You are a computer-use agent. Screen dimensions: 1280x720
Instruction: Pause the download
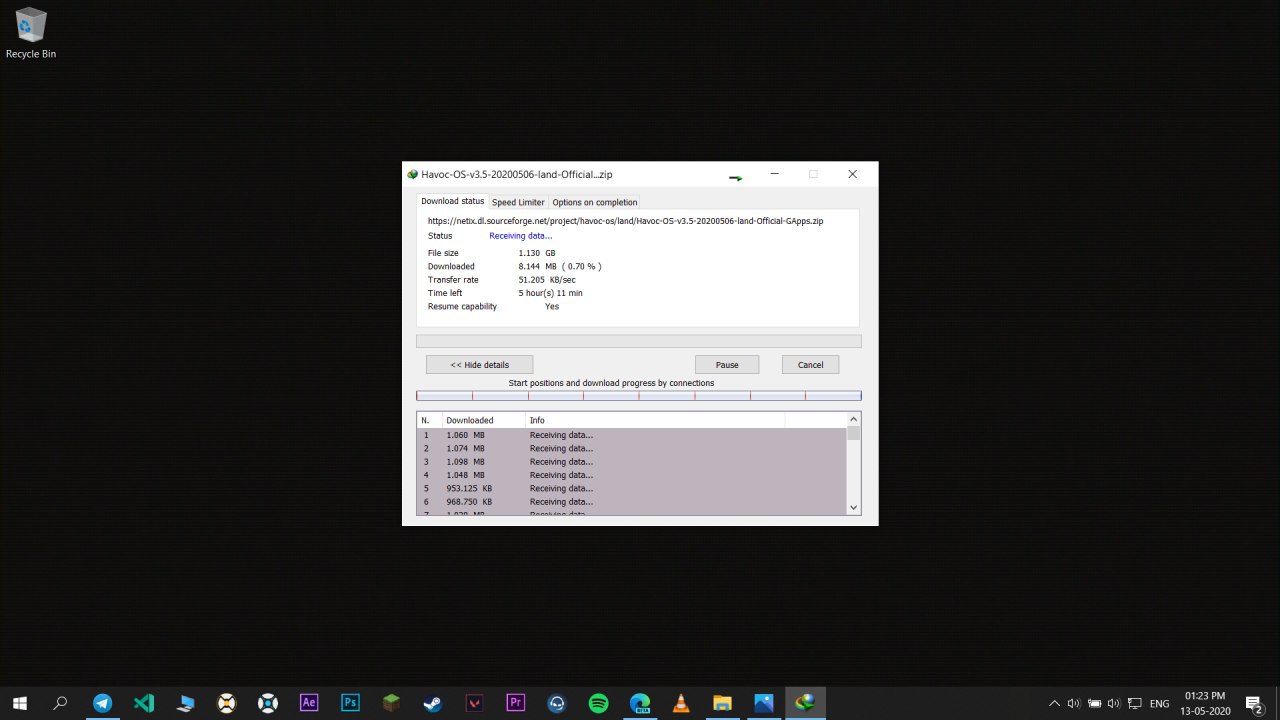click(727, 364)
